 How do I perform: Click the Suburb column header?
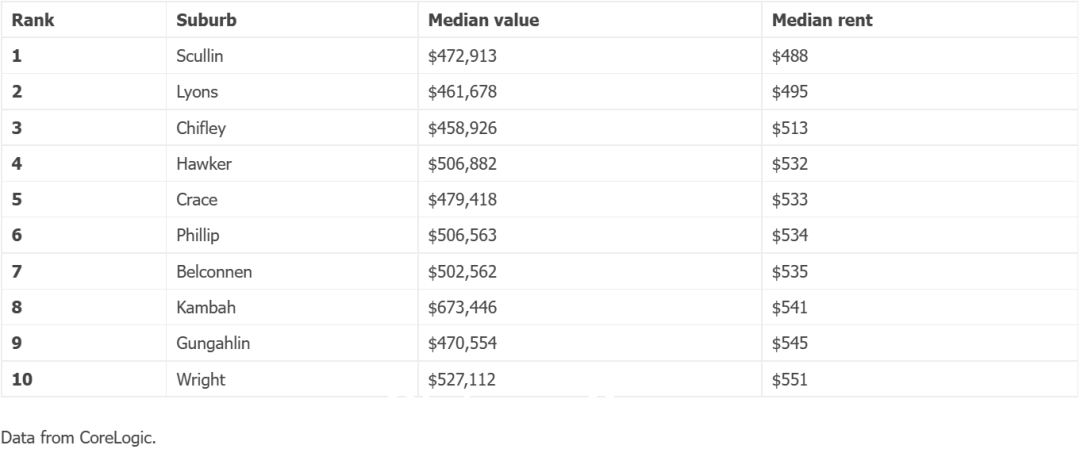[x=292, y=20]
